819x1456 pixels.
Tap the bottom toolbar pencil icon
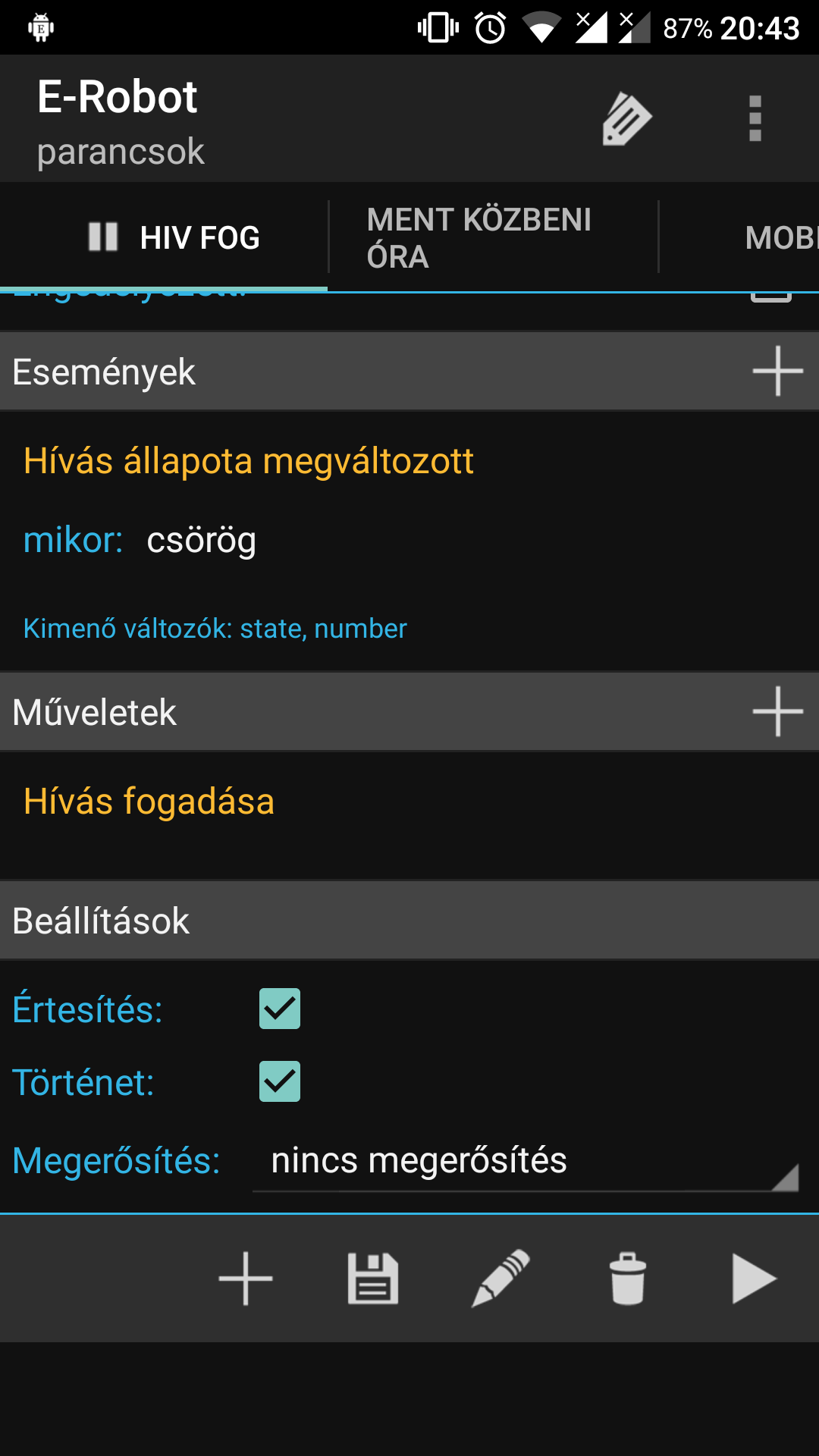click(500, 1279)
